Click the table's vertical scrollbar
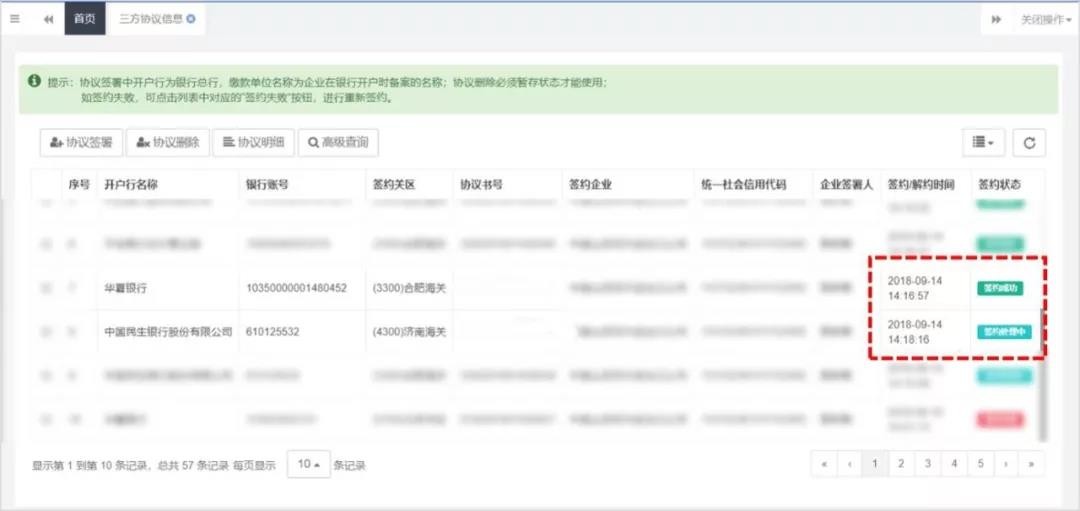Screen dimensions: 1080x511 coord(1043,375)
